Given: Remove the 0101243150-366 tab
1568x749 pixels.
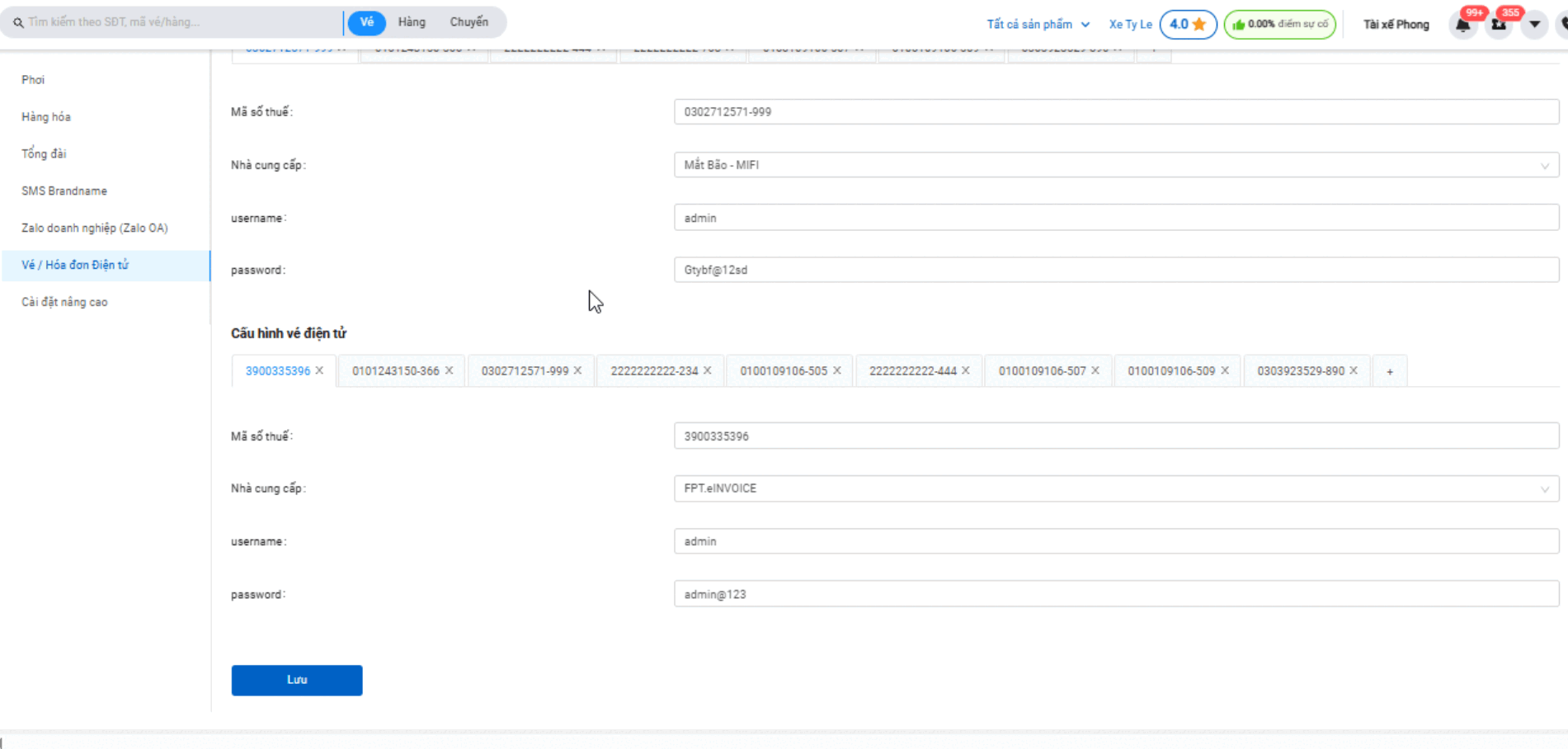Looking at the screenshot, I should (x=450, y=370).
